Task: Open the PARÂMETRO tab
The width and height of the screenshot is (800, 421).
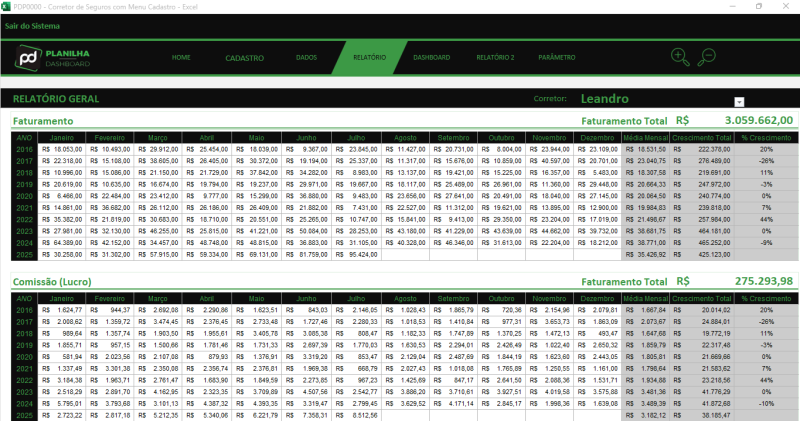Action: click(557, 58)
